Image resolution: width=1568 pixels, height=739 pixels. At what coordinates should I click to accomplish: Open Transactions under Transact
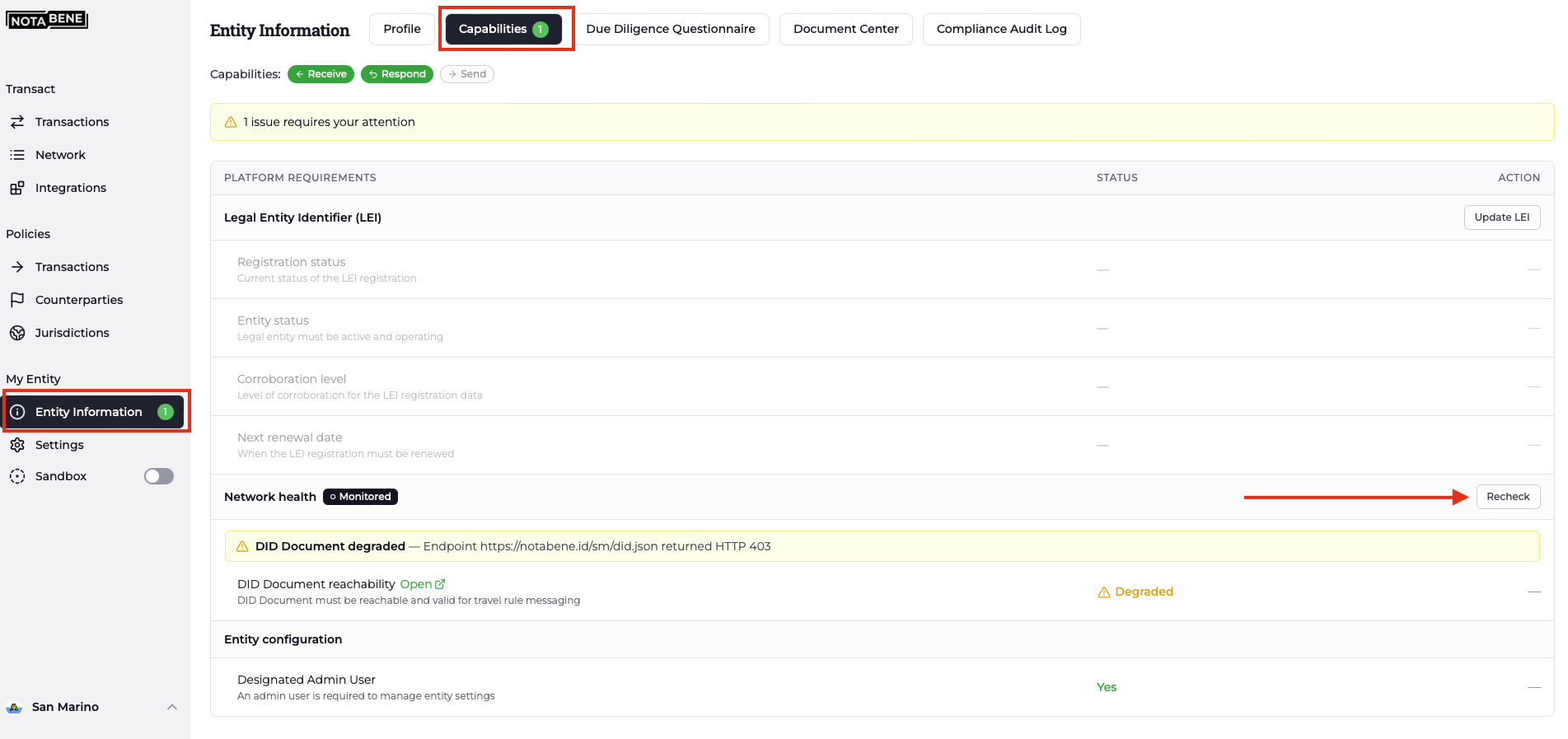(x=93, y=122)
